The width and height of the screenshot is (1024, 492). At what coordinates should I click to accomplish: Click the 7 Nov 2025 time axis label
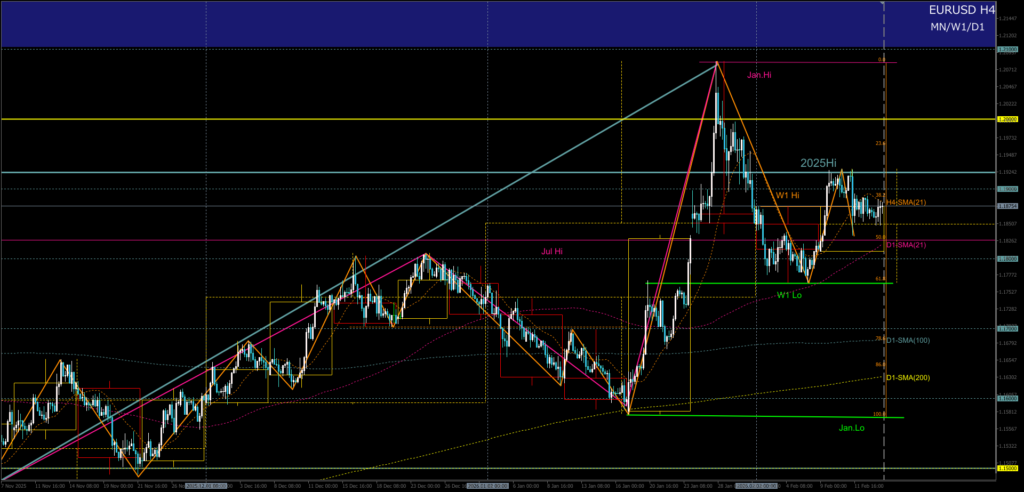14,485
